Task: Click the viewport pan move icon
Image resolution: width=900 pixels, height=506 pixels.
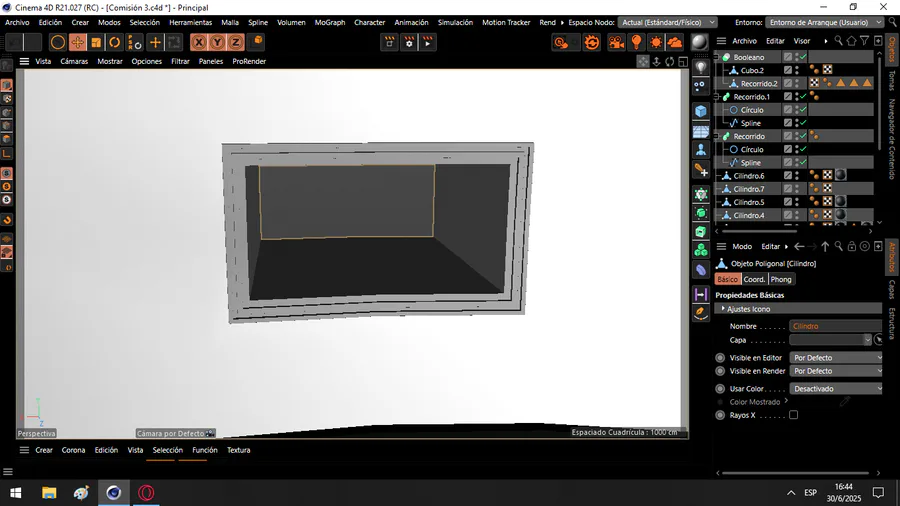Action: (x=643, y=61)
